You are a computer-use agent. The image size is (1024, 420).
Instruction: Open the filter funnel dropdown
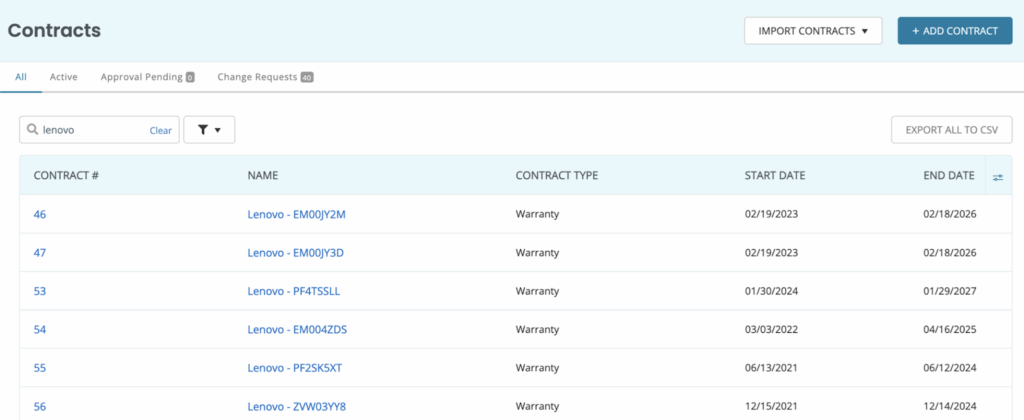[209, 130]
